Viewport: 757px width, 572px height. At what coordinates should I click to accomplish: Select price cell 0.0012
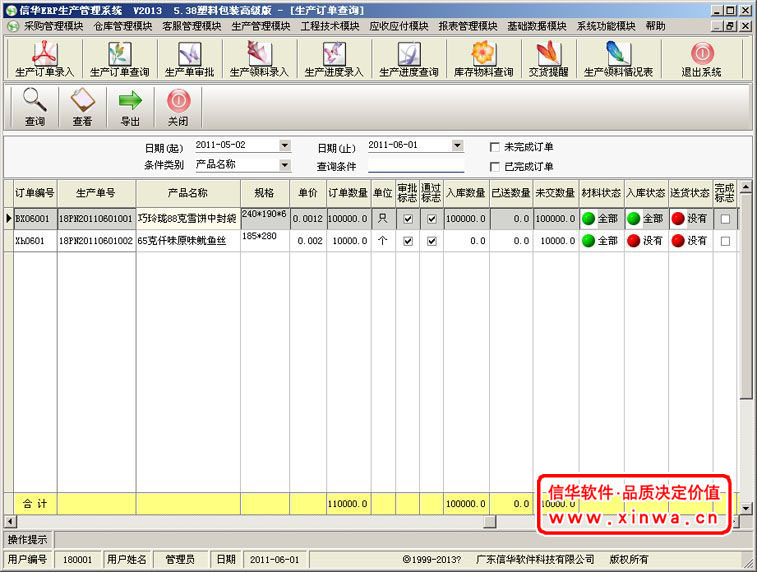pos(308,219)
